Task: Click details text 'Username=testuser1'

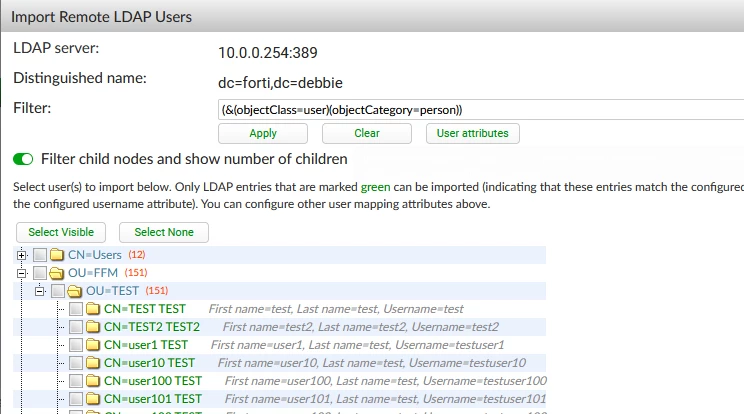Action: point(449,345)
